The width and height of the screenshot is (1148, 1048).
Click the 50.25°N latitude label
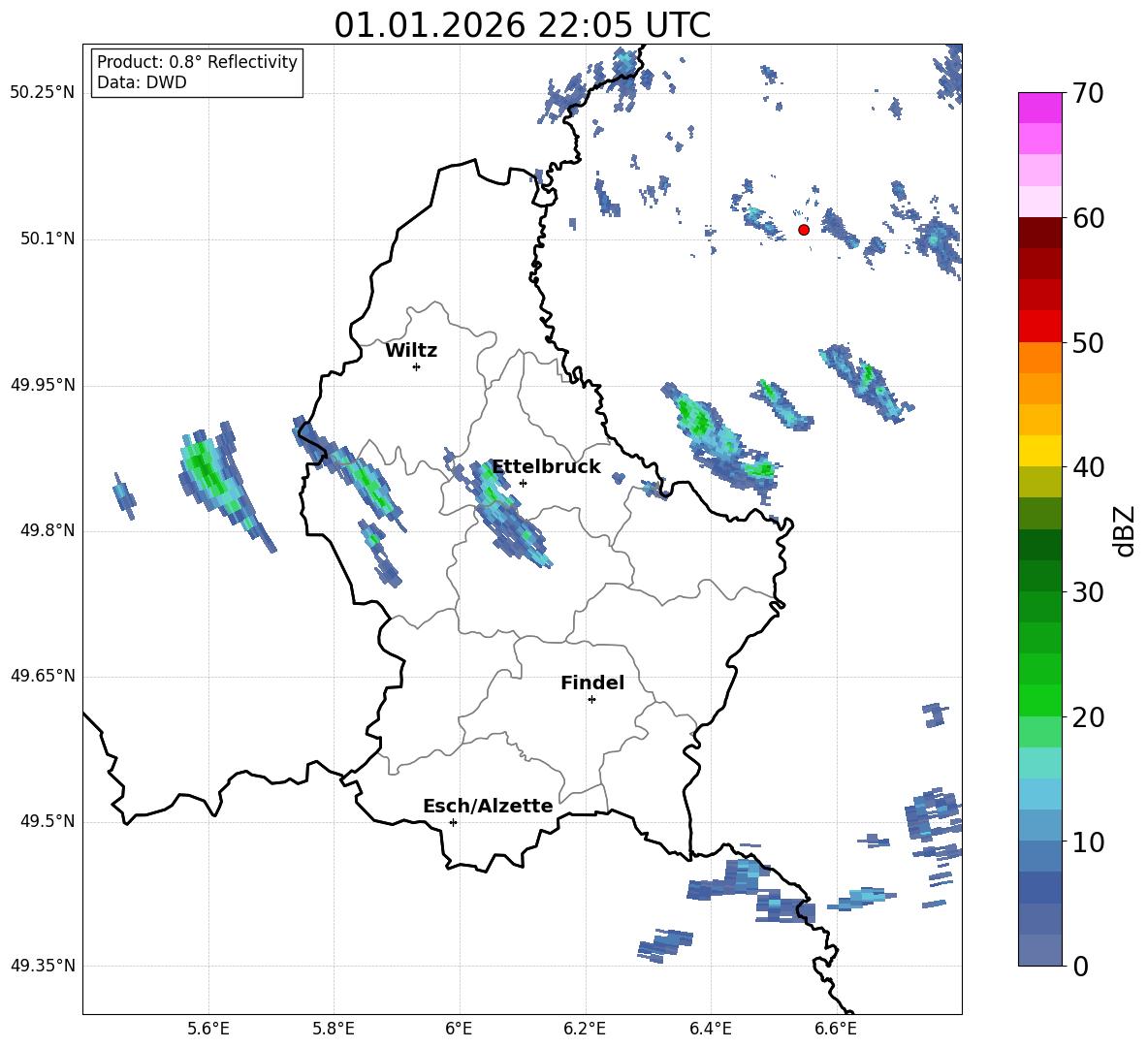pyautogui.click(x=43, y=93)
